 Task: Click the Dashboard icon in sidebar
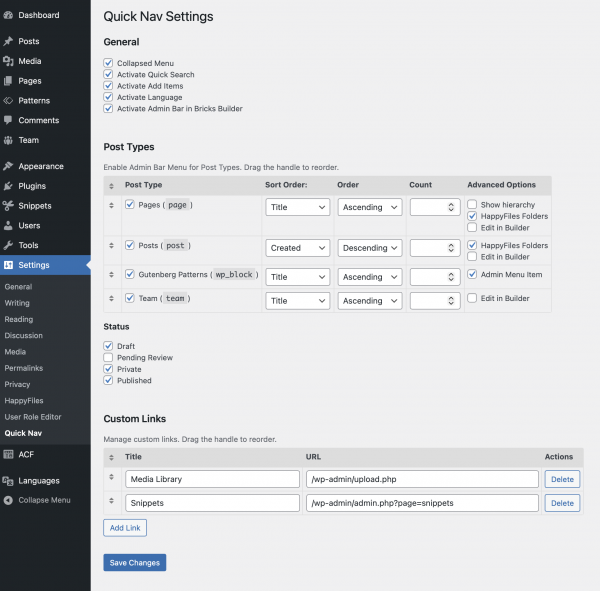pyautogui.click(x=9, y=15)
